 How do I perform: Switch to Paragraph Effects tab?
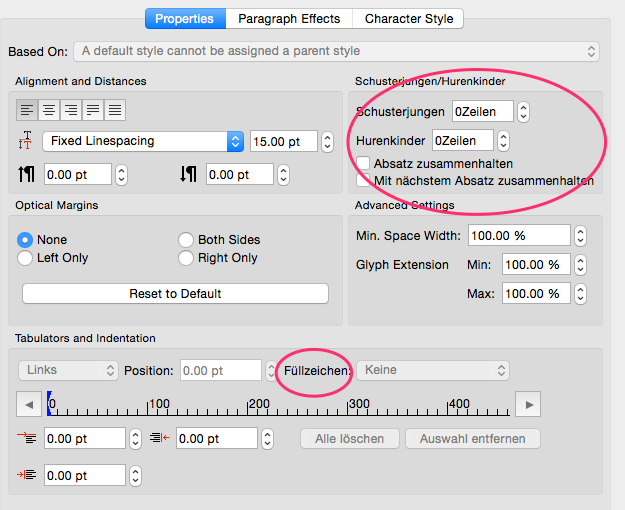click(x=290, y=19)
